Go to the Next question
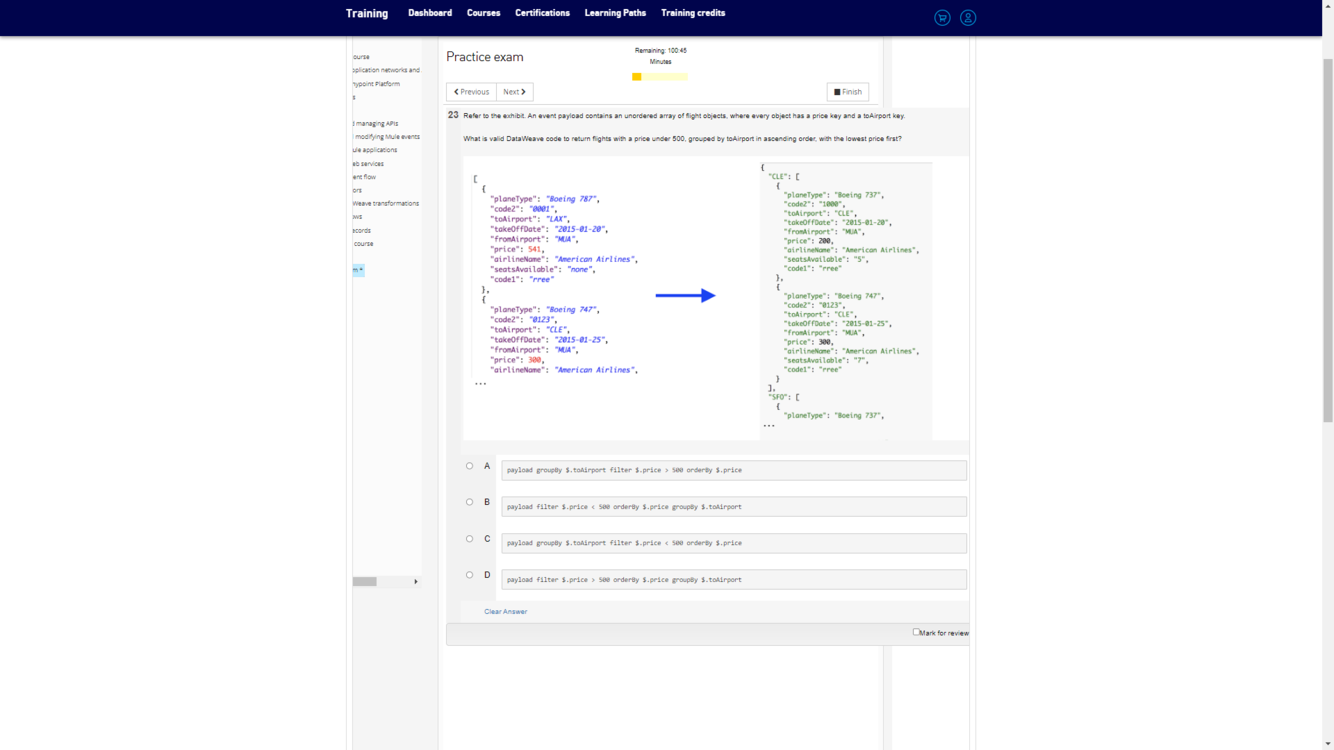The image size is (1334, 750). pos(515,92)
